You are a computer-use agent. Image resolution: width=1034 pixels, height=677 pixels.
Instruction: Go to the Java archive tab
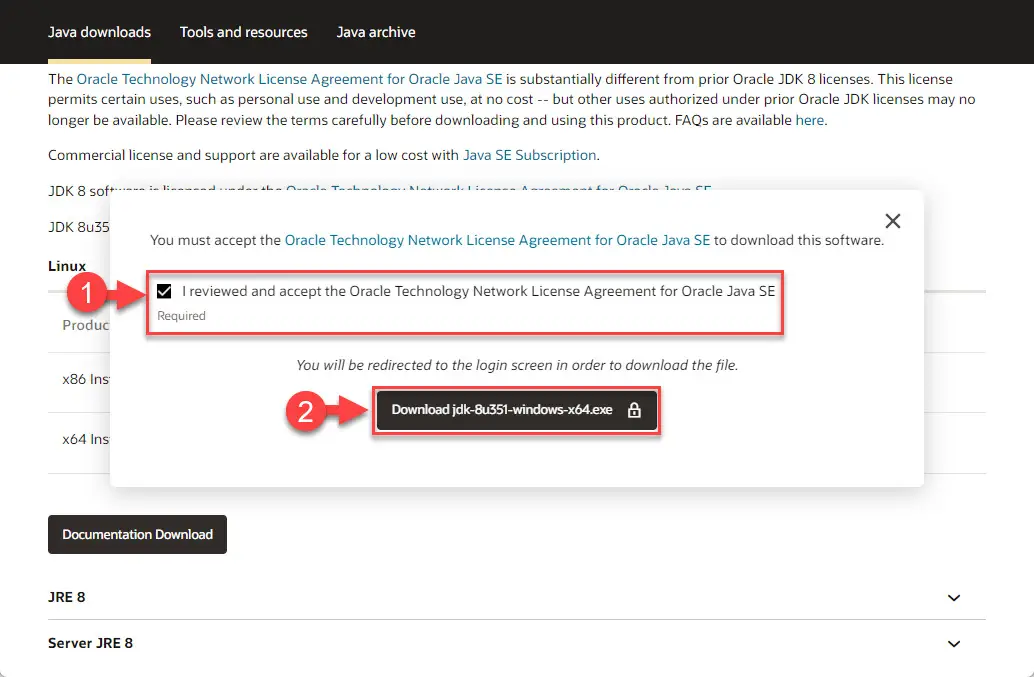[376, 32]
